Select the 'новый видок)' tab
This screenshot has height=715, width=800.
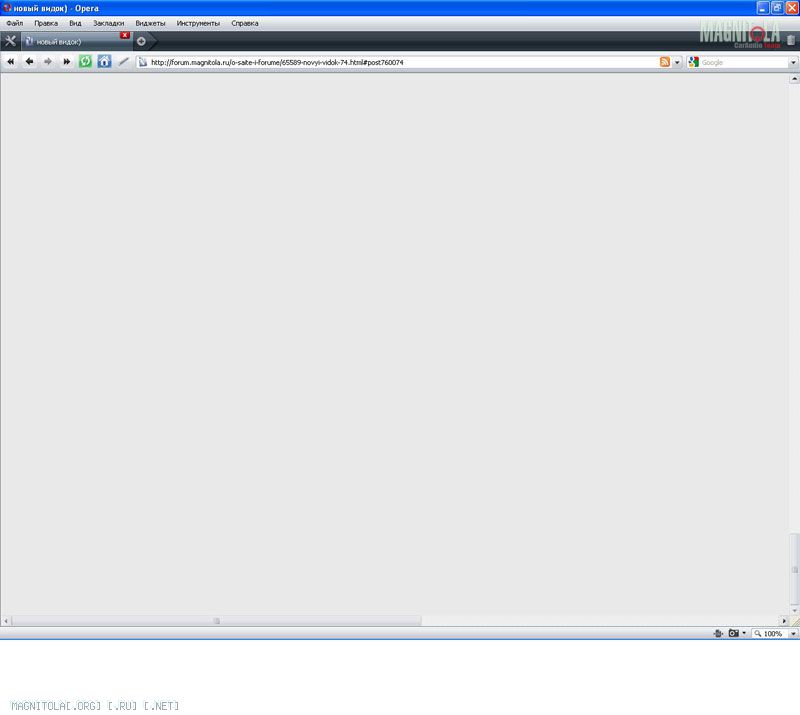pos(76,42)
